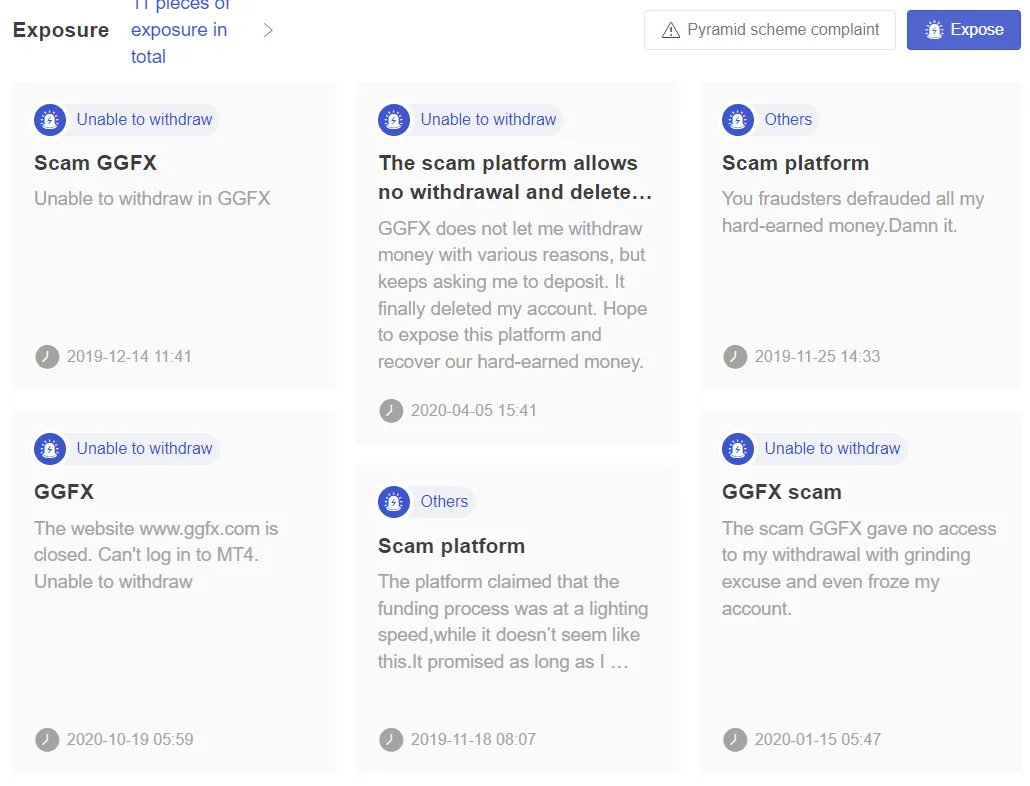Click the siren icon inside Expose button

933,30
